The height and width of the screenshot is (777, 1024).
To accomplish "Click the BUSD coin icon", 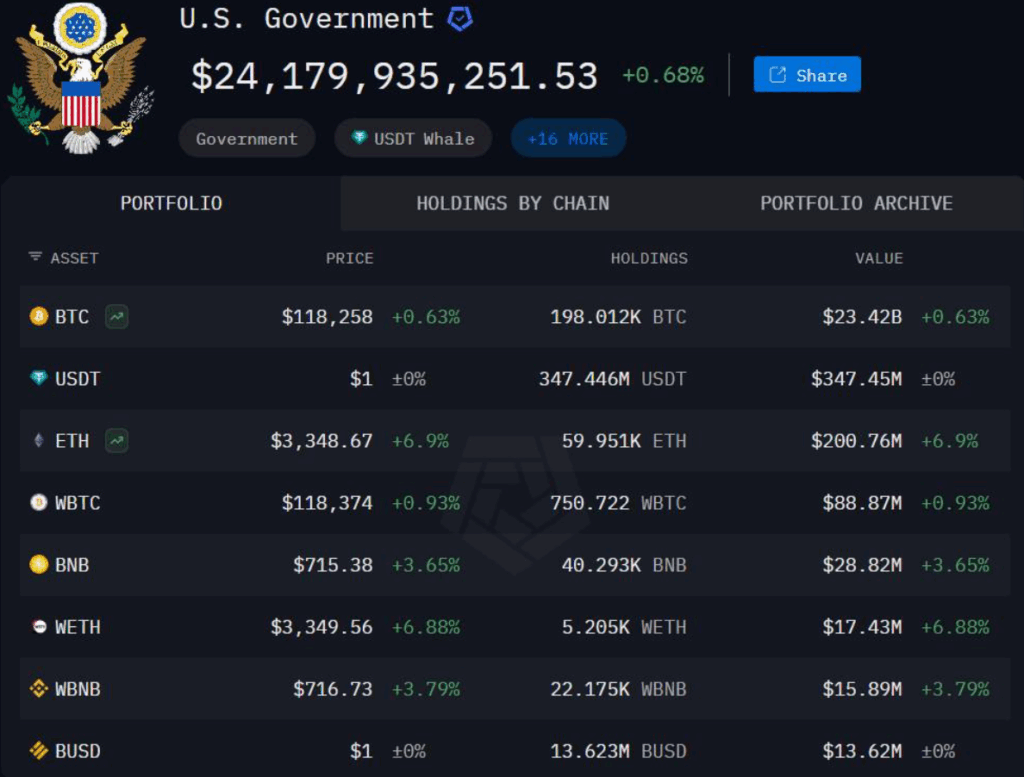I will click(39, 750).
